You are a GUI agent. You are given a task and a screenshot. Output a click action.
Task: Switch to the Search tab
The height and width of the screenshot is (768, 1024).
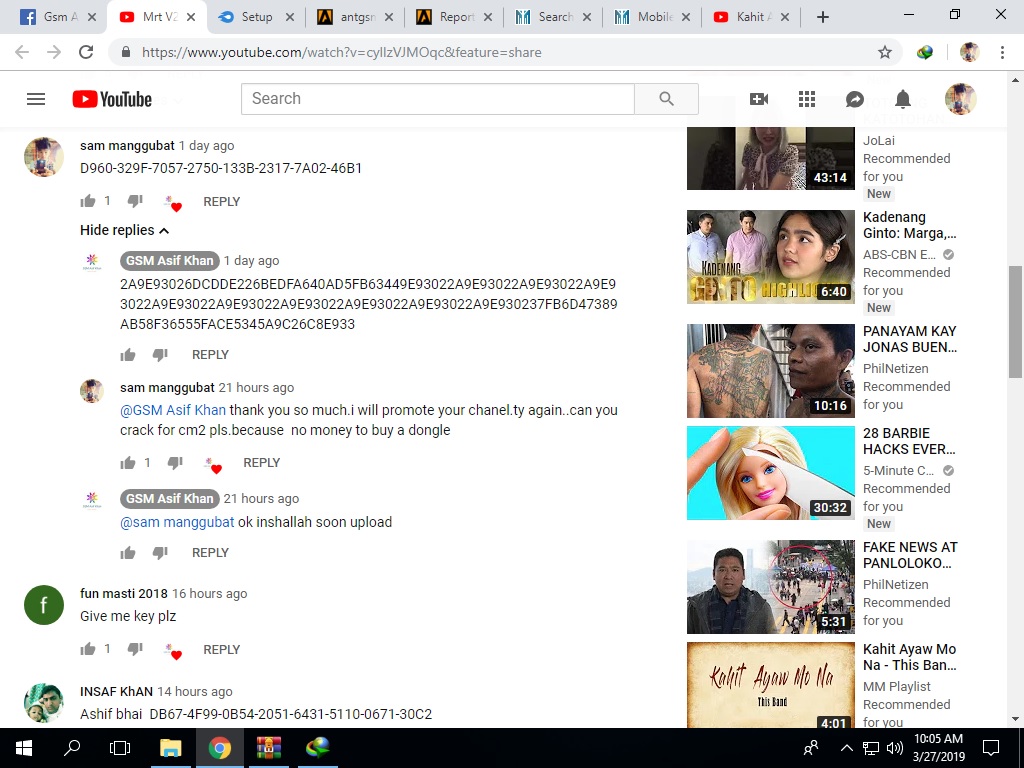[x=554, y=17]
